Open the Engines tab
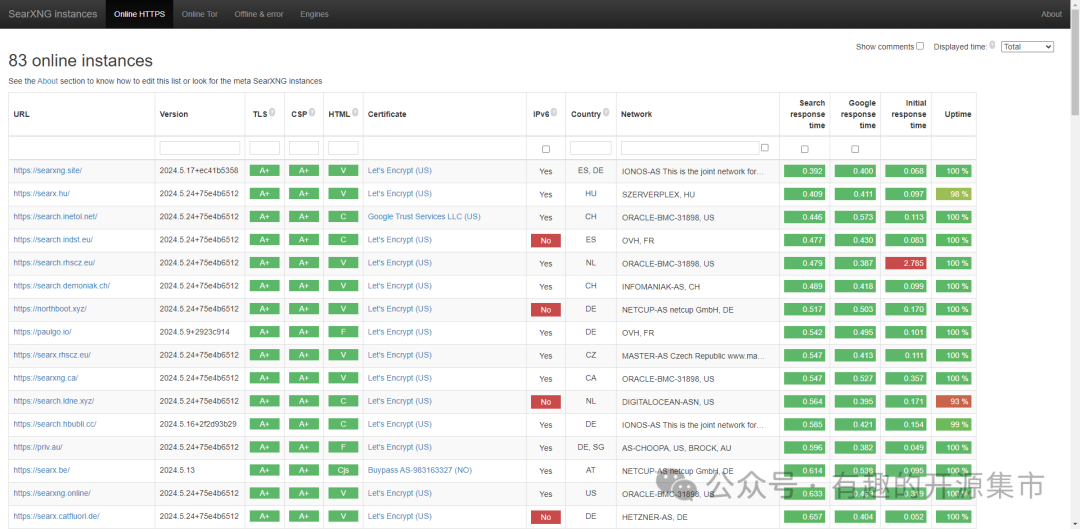 click(314, 14)
